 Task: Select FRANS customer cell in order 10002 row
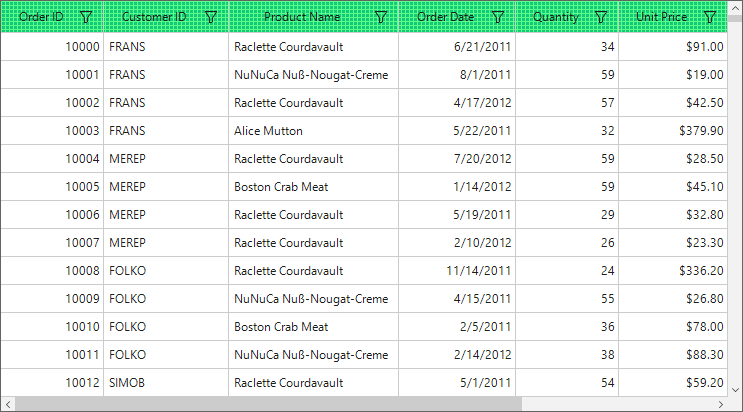(166, 102)
